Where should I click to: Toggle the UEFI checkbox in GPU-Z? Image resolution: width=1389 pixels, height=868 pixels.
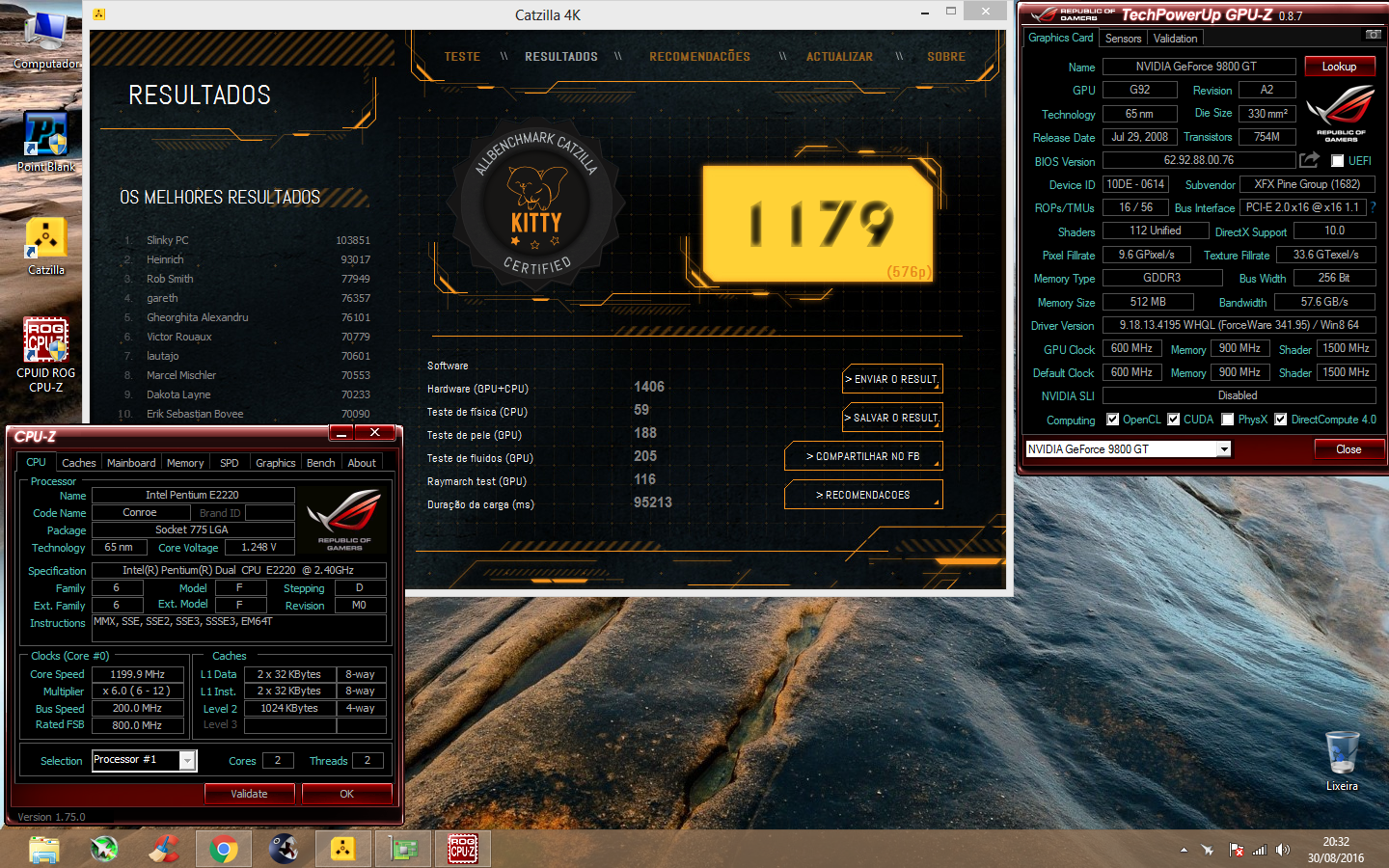[x=1337, y=161]
